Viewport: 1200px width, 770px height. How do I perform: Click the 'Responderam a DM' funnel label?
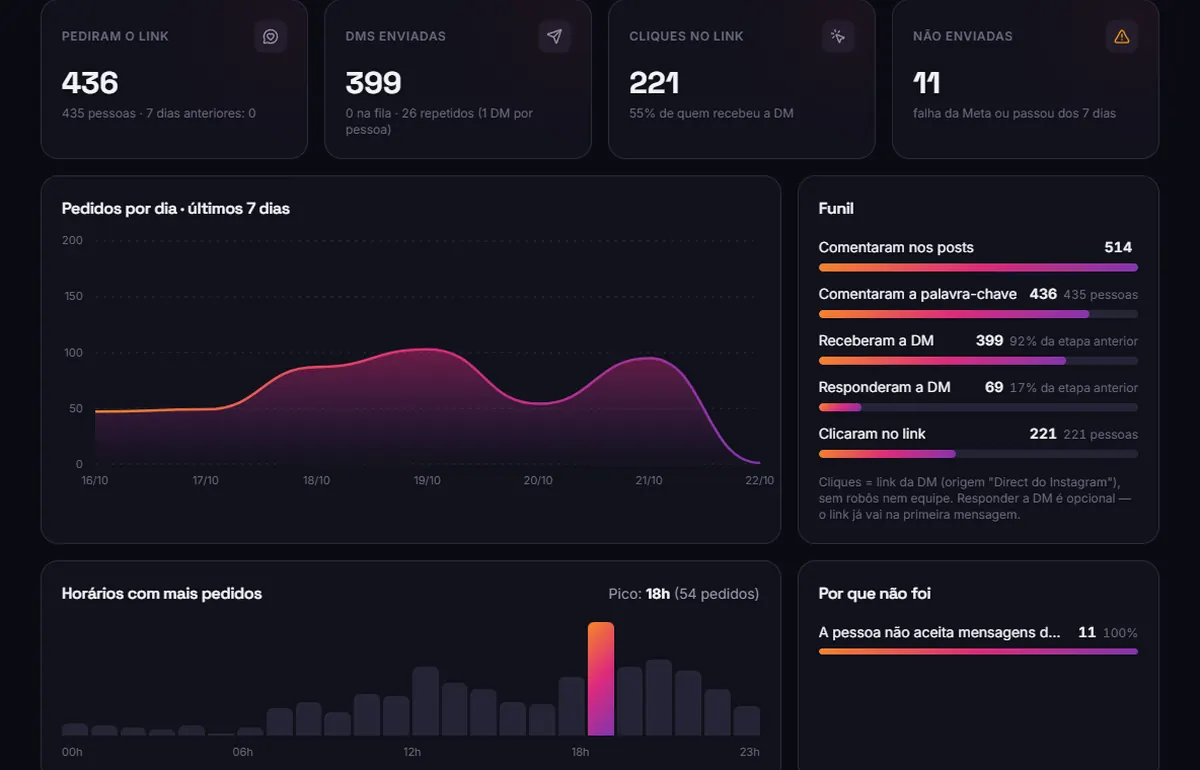coord(885,387)
